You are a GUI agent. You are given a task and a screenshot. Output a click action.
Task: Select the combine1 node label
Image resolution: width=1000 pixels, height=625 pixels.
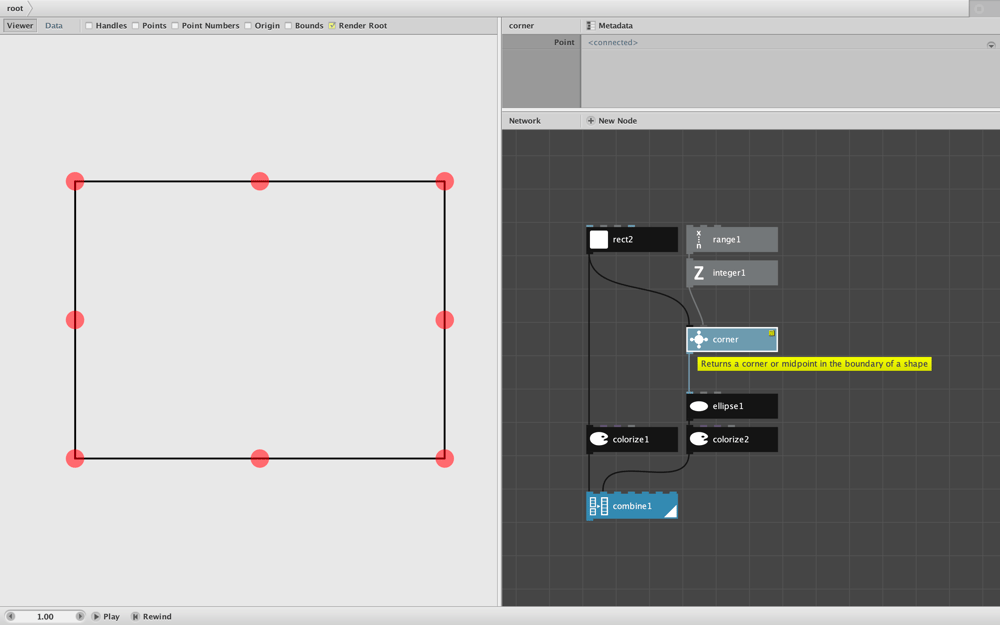click(632, 506)
